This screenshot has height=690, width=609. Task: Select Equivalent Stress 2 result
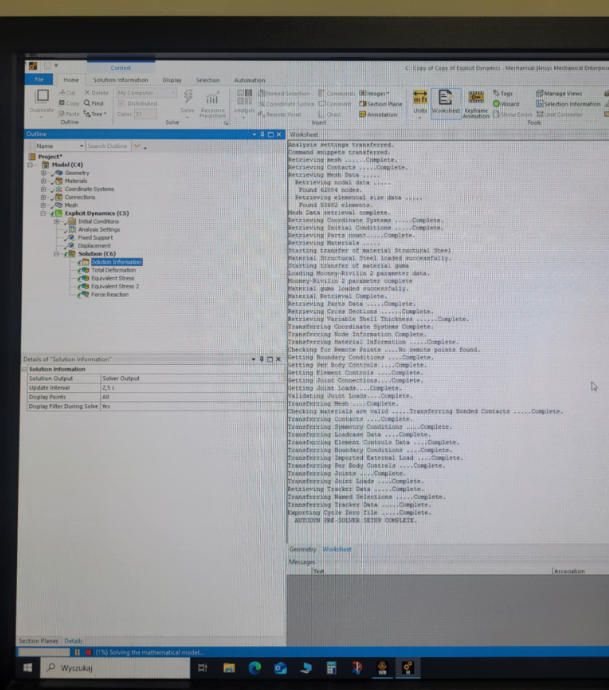pos(115,286)
